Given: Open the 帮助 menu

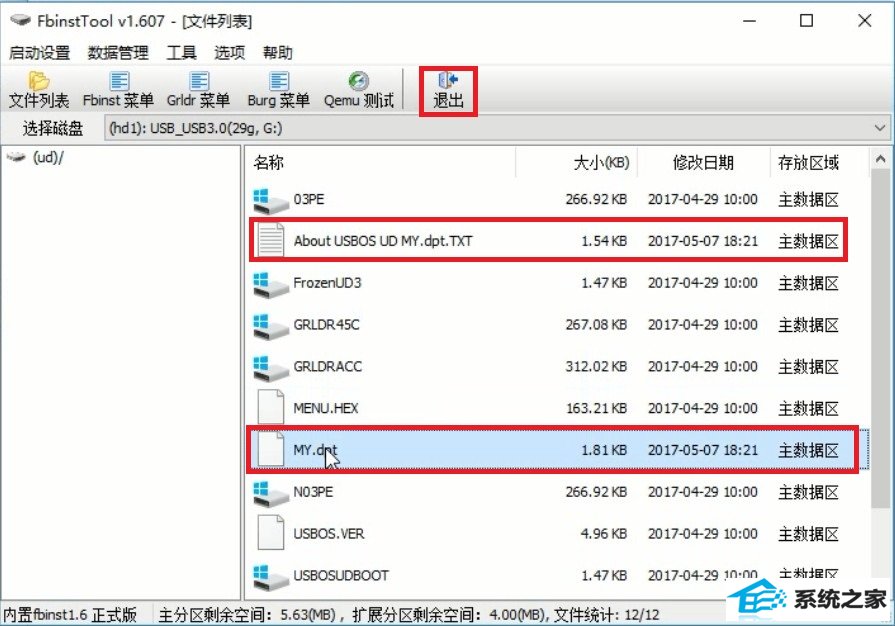Looking at the screenshot, I should tap(277, 52).
